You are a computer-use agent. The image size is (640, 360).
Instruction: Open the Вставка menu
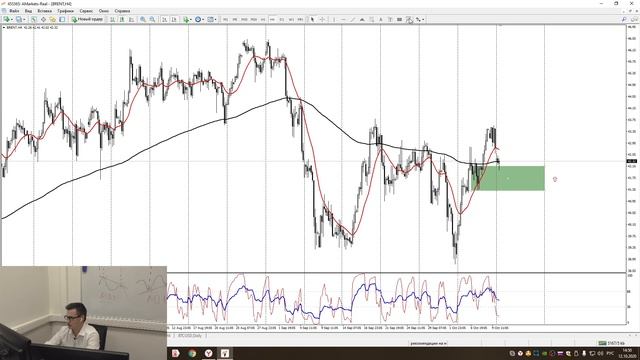(x=44, y=11)
